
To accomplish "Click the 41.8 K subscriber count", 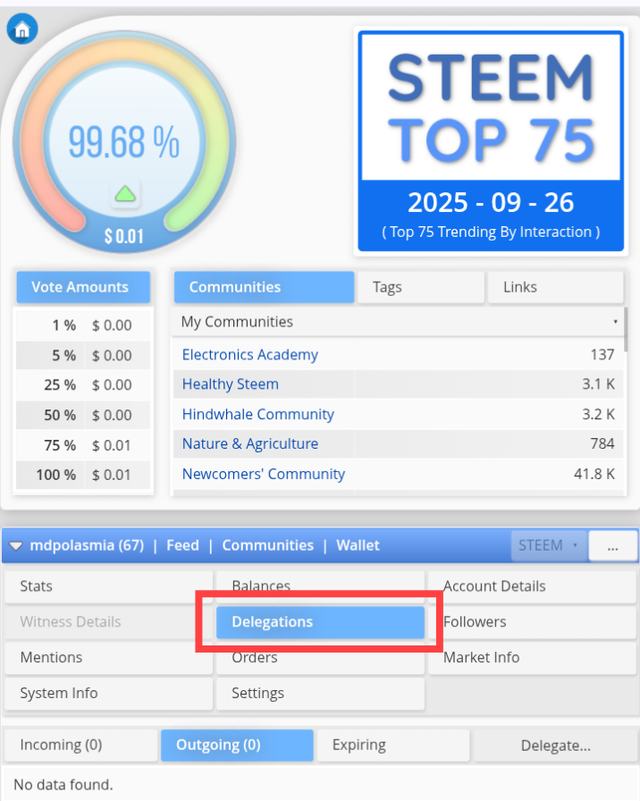I will (594, 474).
